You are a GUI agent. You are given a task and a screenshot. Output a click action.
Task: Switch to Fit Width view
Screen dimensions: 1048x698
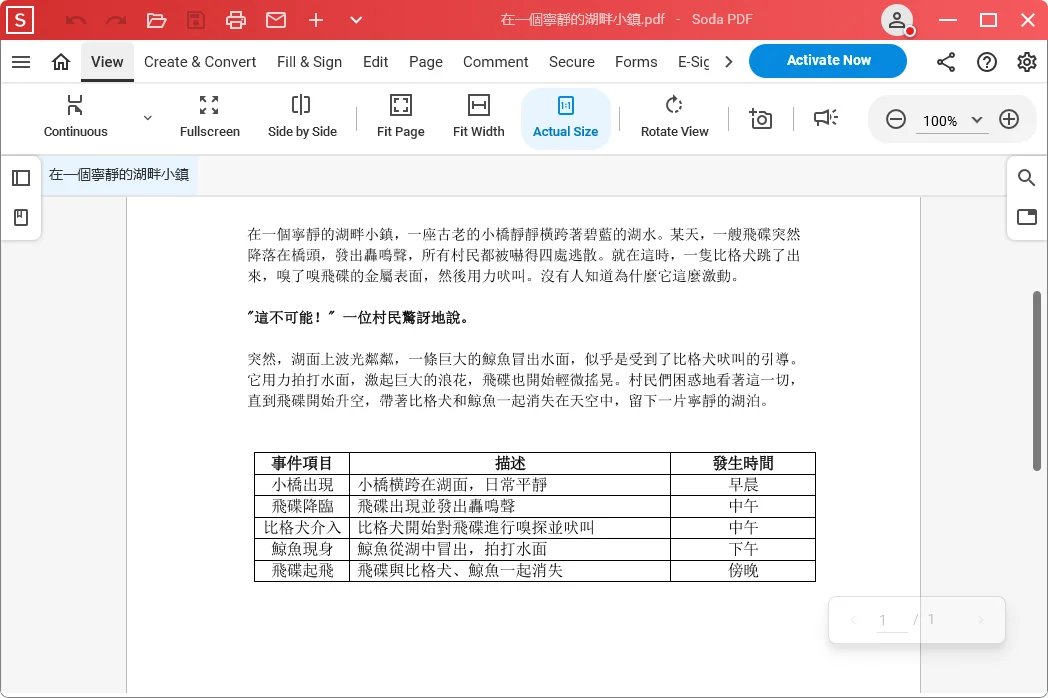[x=478, y=115]
